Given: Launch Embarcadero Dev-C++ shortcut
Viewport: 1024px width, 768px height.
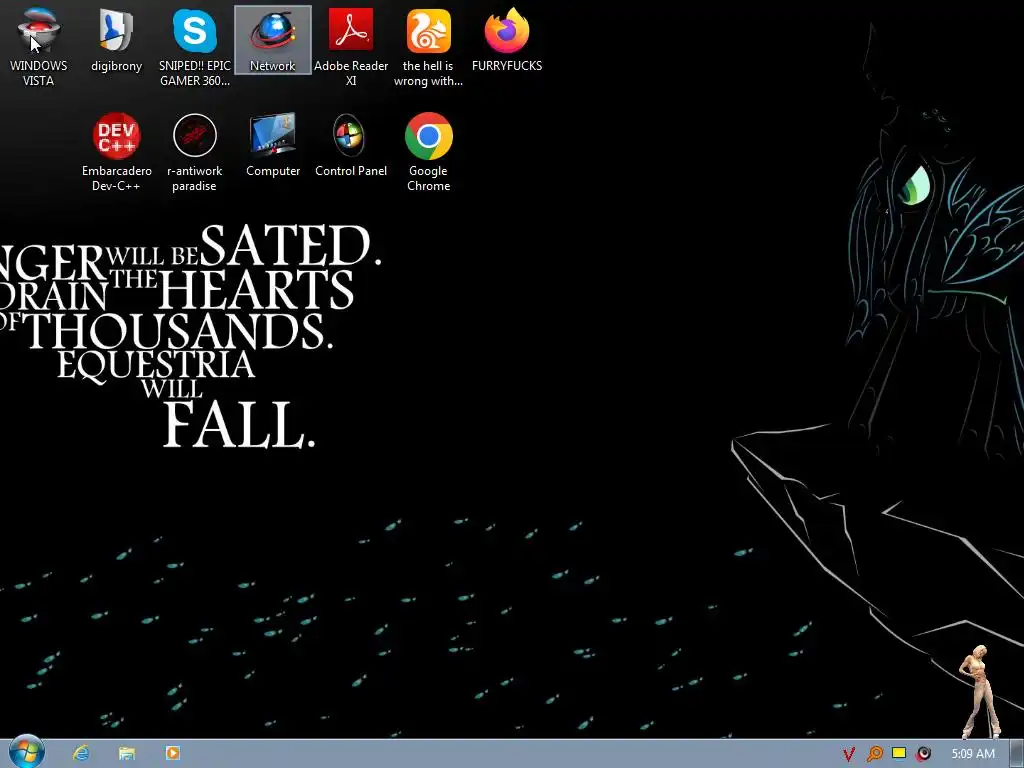Looking at the screenshot, I should click(x=116, y=152).
